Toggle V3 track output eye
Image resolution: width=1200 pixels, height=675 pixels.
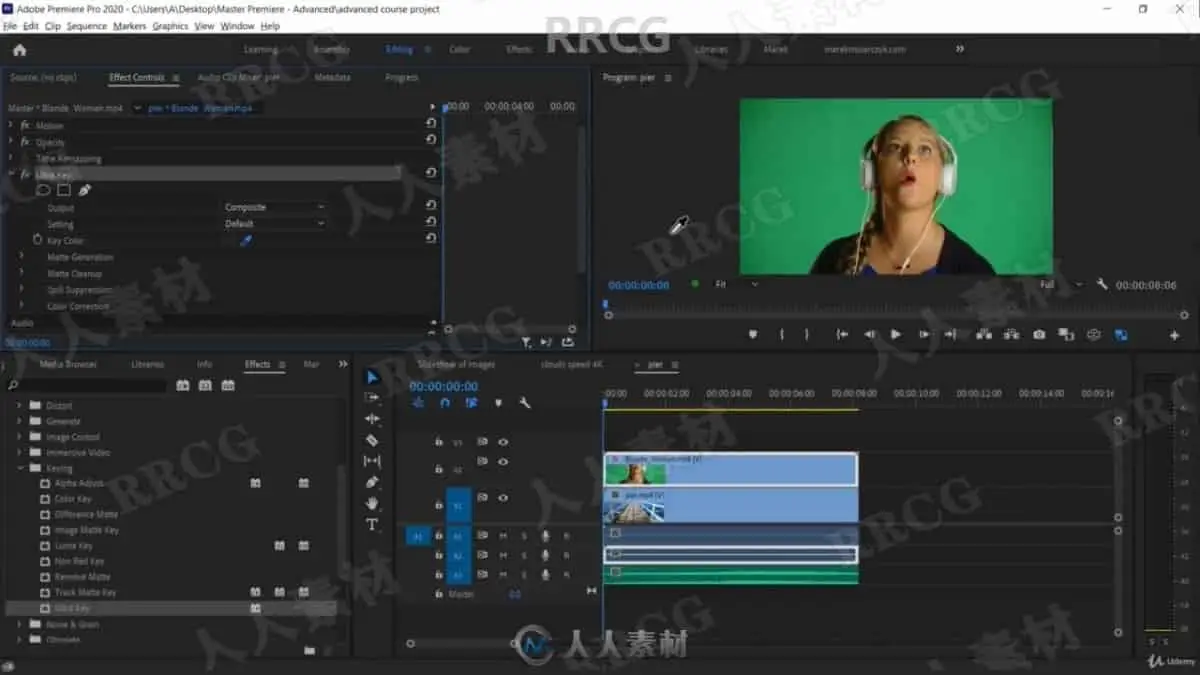point(503,441)
